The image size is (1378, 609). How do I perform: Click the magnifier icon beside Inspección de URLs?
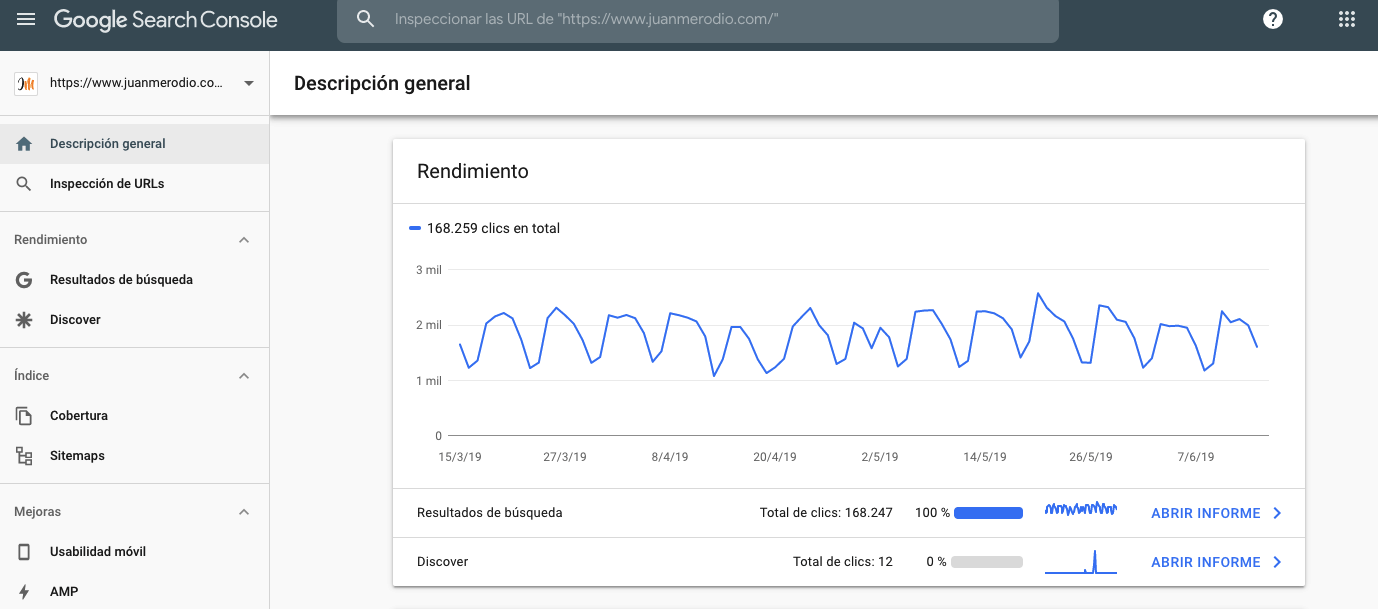pyautogui.click(x=24, y=184)
